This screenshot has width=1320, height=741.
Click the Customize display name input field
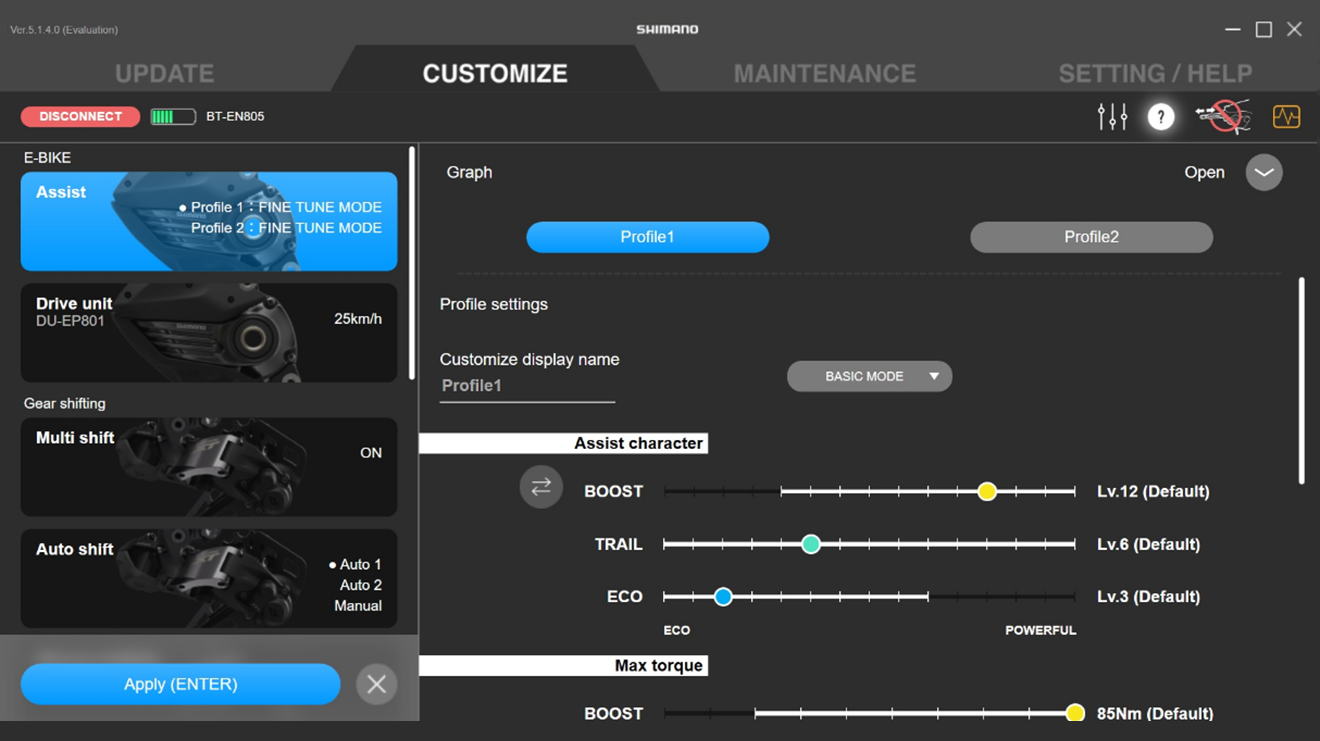tap(527, 386)
